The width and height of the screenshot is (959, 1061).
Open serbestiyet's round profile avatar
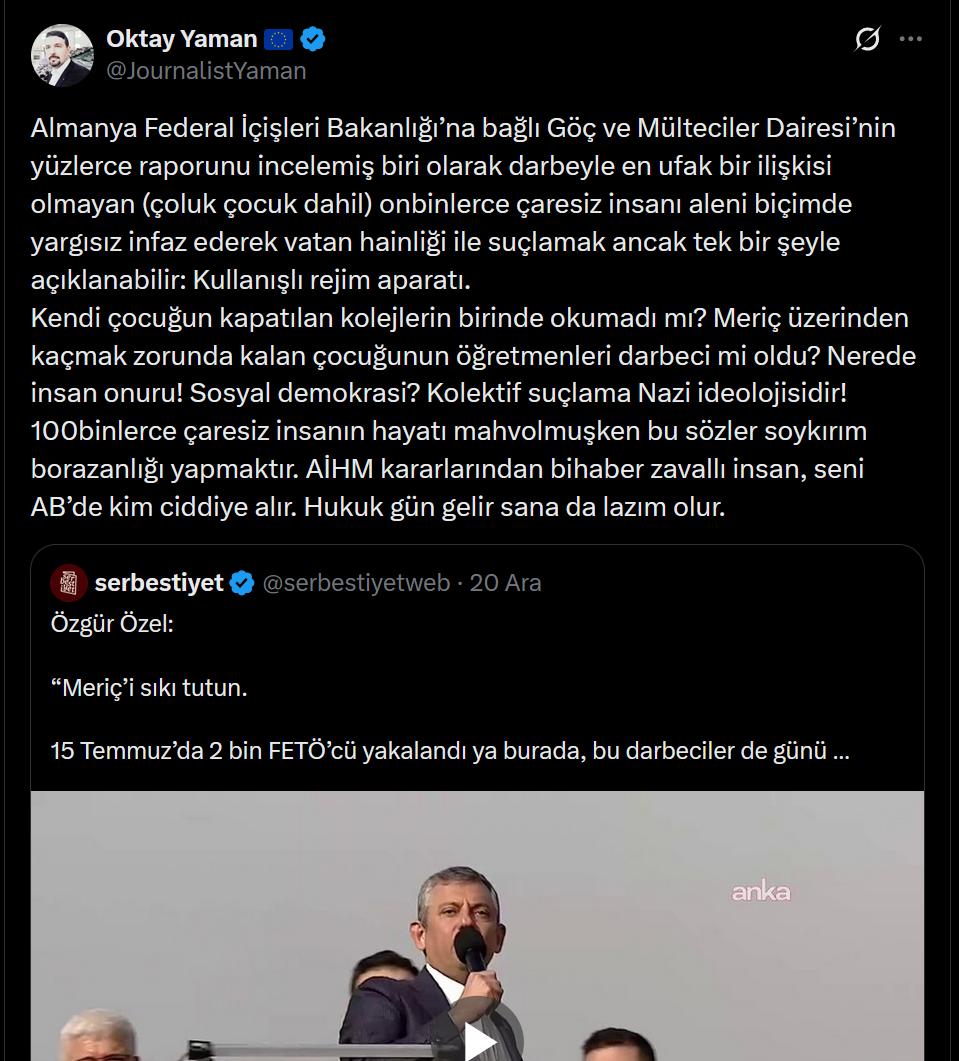pyautogui.click(x=69, y=583)
